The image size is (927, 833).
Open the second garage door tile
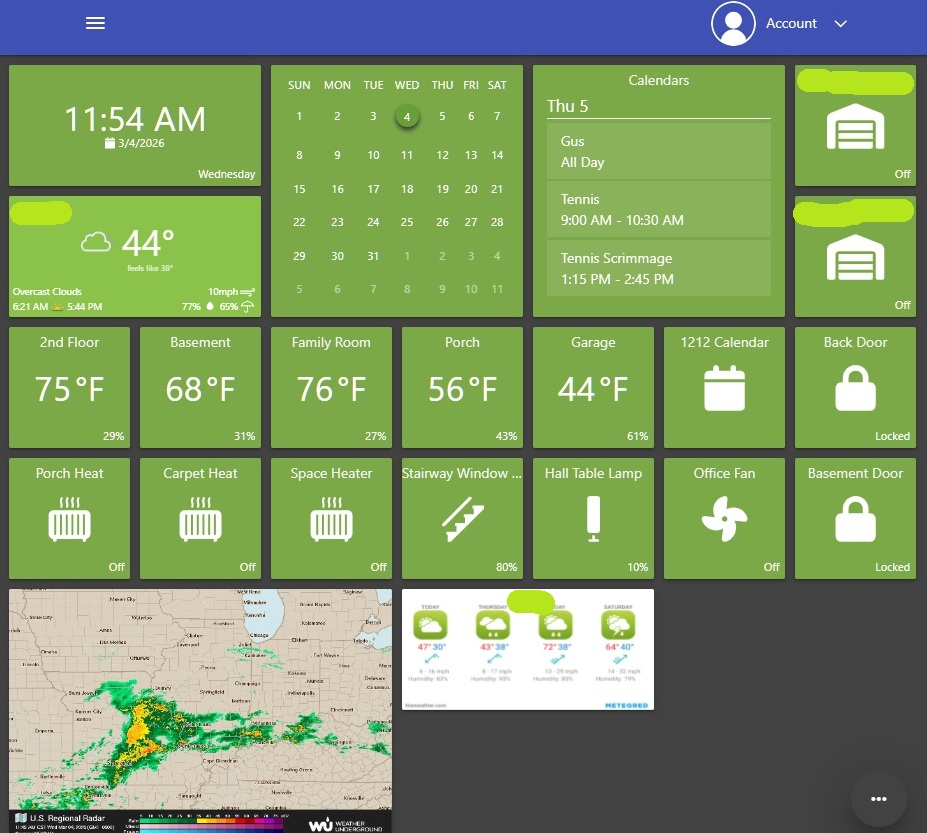pos(855,258)
